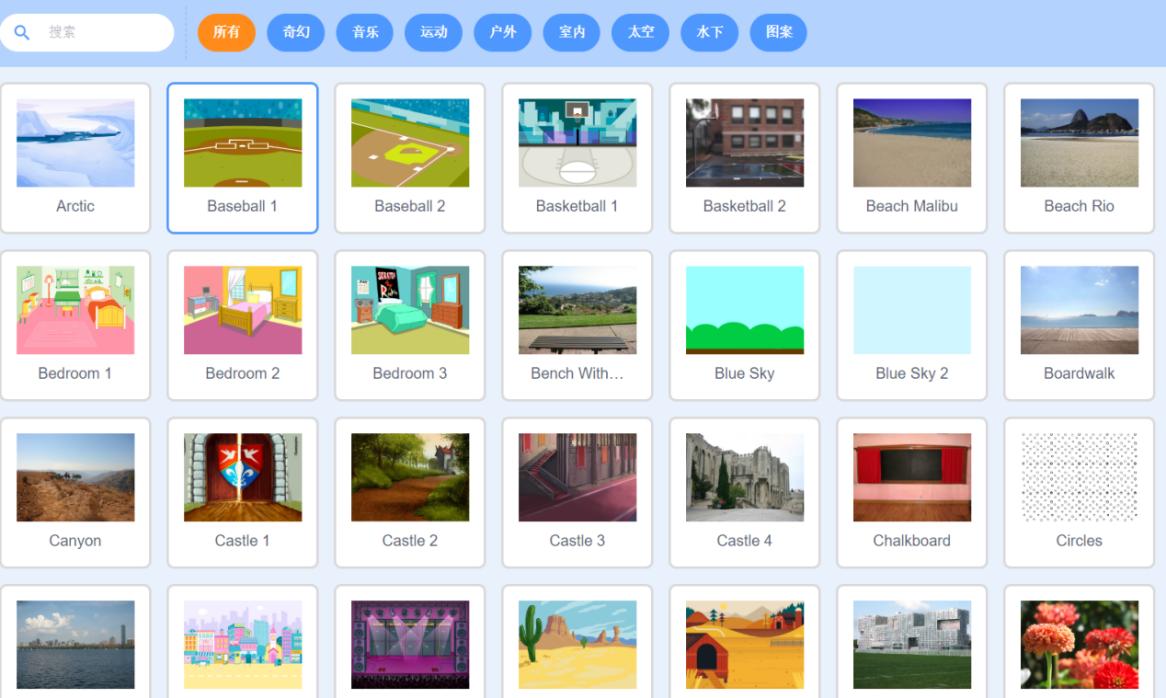Select the 水下 category filter

pos(709,32)
